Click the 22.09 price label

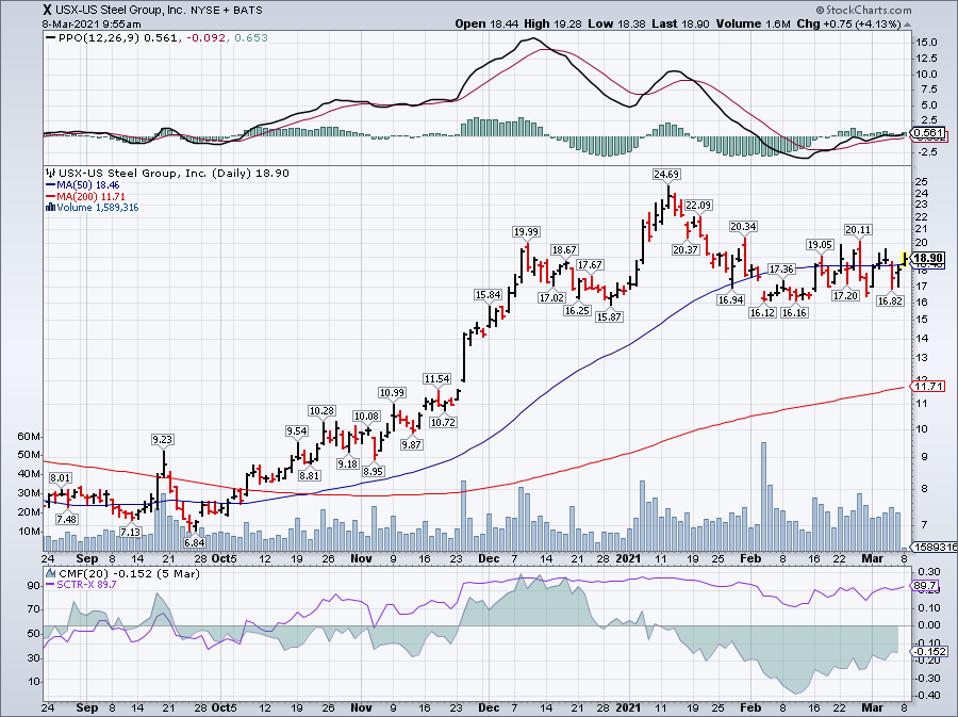[x=698, y=205]
